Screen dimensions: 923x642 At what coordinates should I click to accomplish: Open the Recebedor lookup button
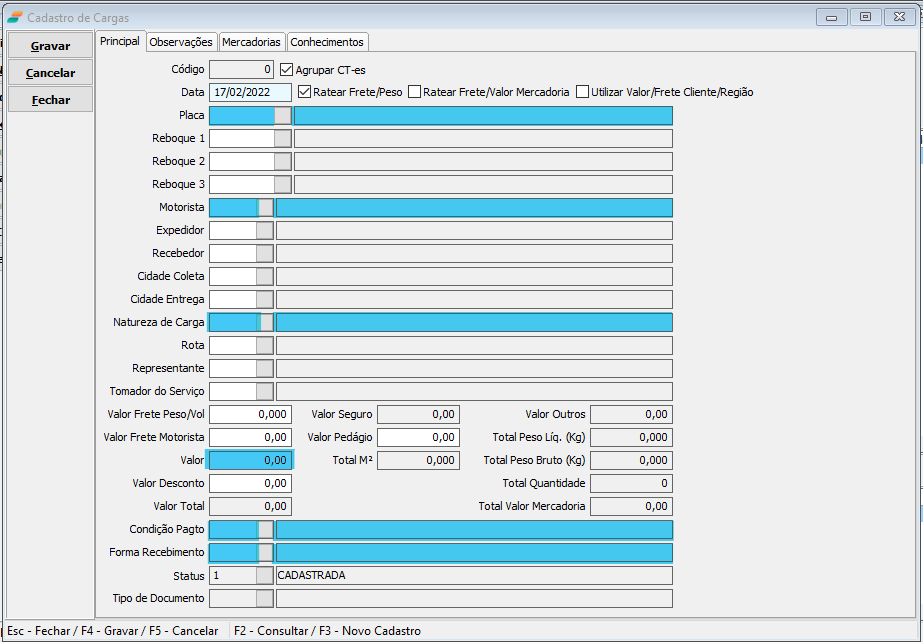(x=265, y=254)
